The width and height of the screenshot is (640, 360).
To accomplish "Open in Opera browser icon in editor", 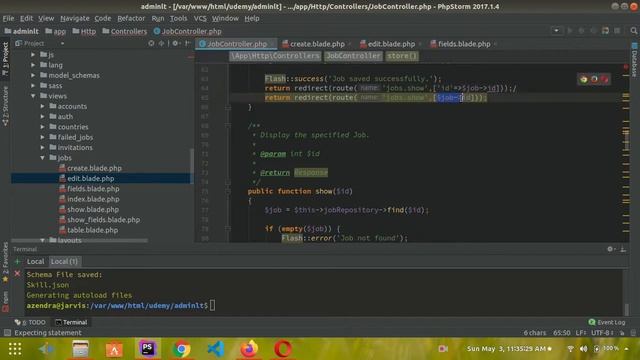I will [x=605, y=79].
